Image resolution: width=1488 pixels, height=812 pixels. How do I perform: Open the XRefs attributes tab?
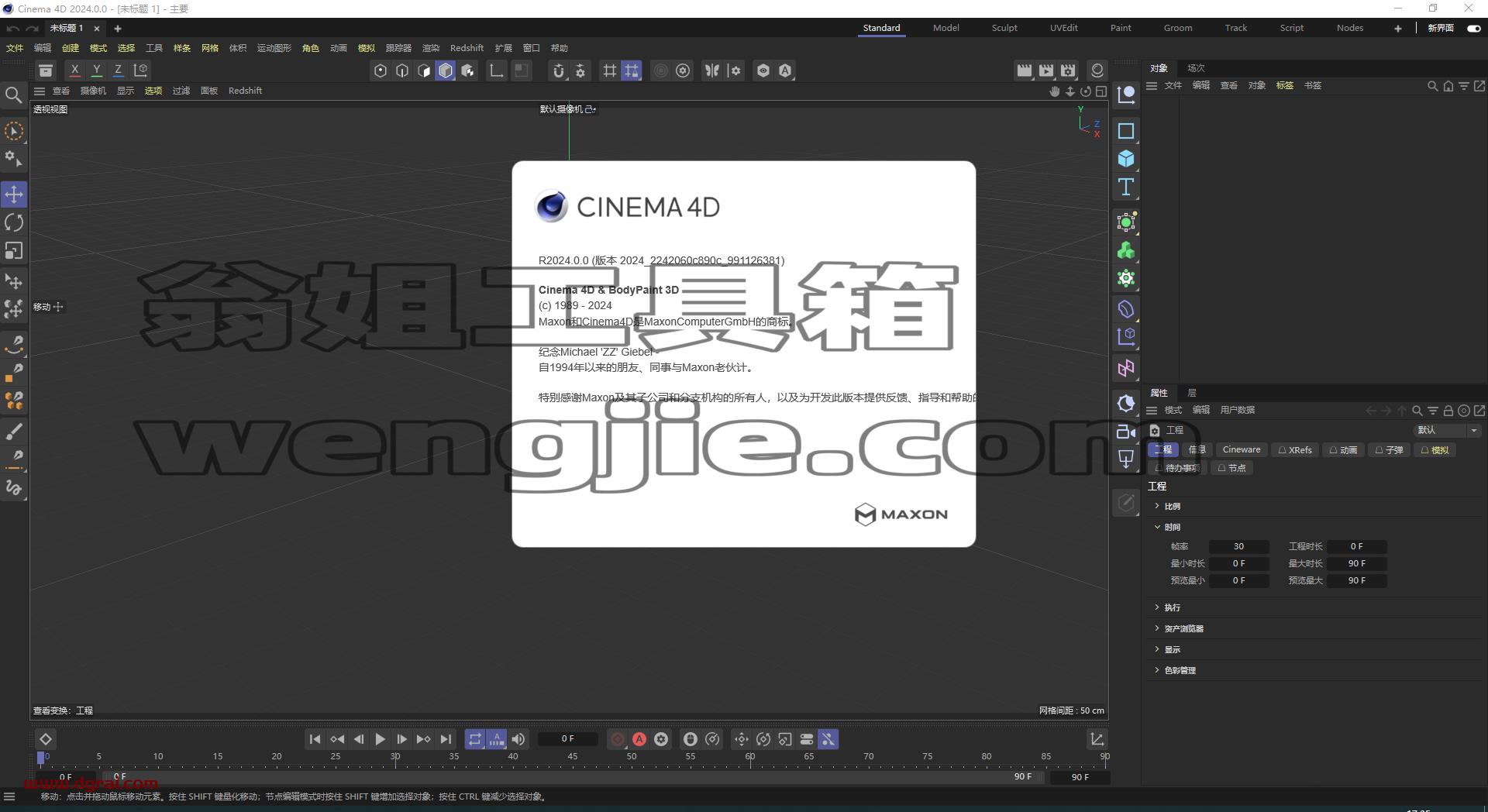coord(1295,449)
